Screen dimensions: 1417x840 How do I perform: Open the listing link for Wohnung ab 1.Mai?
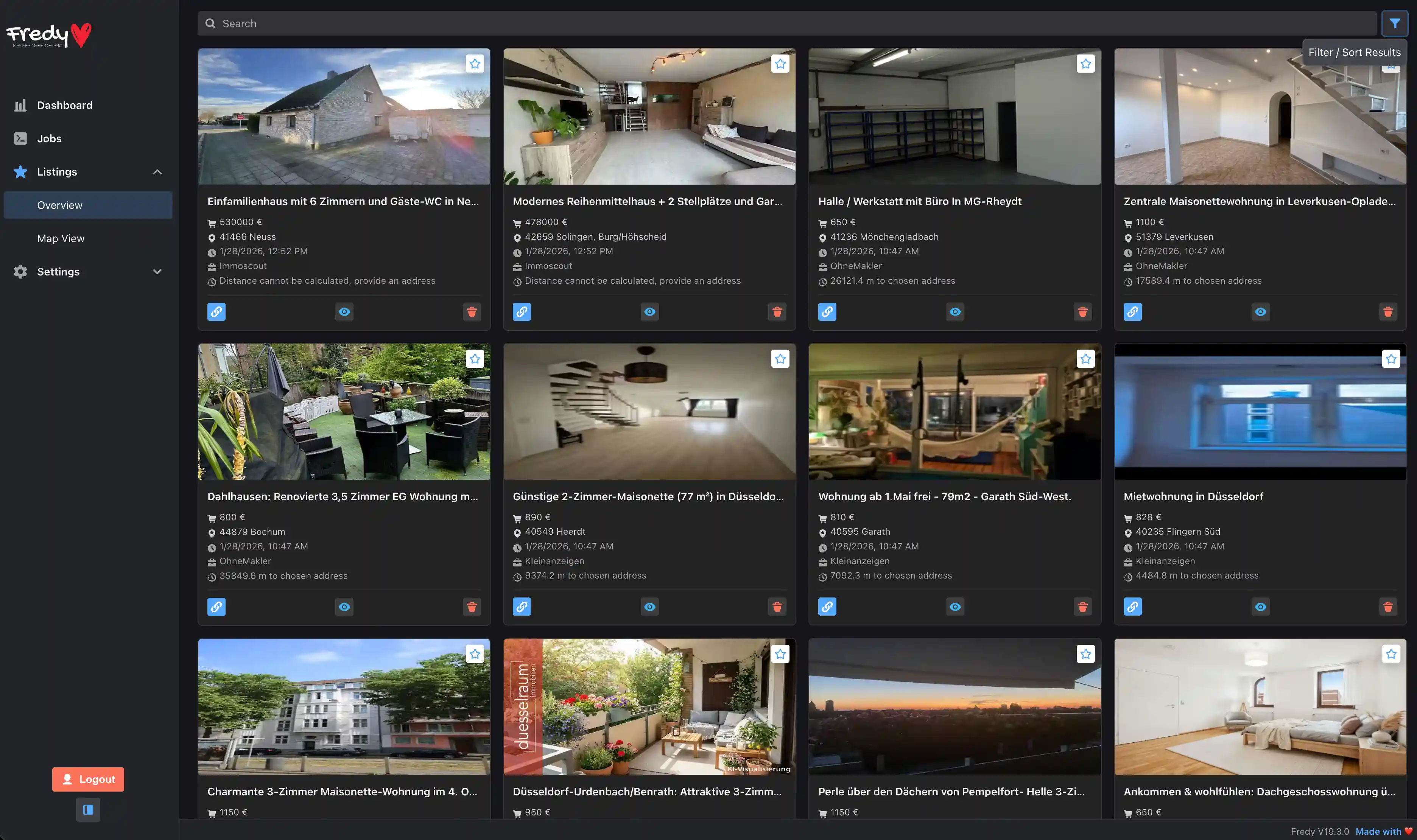[x=827, y=606]
